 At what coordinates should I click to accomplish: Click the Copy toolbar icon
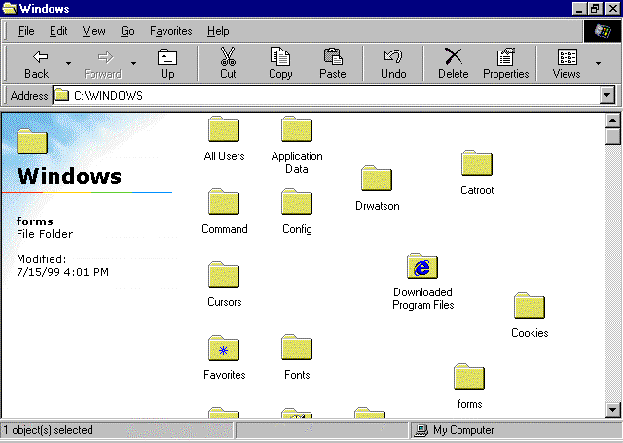click(x=281, y=63)
